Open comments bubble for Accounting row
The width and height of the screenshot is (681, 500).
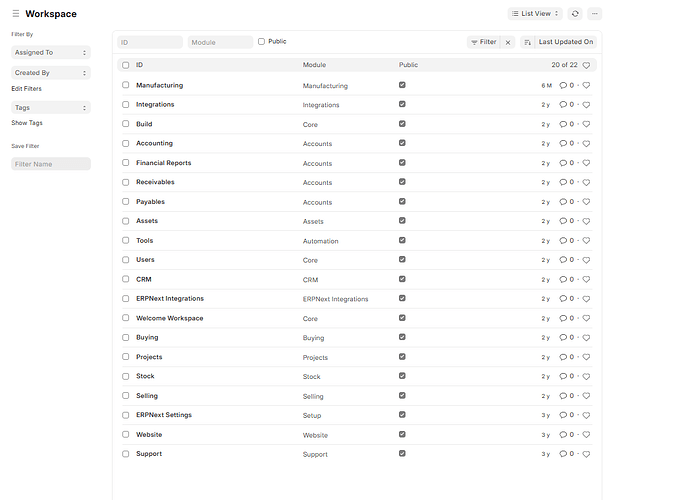coord(563,143)
